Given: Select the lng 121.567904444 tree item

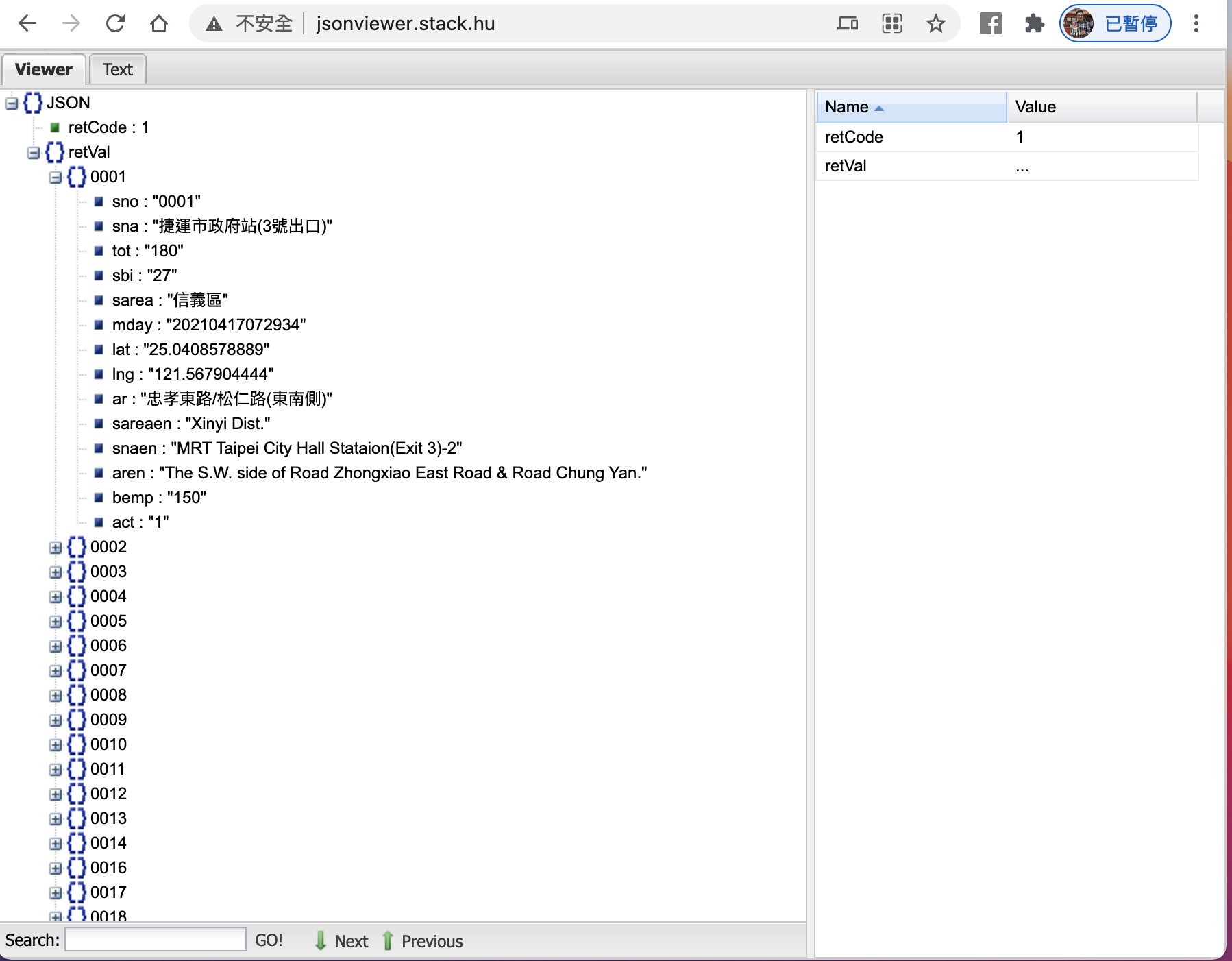Looking at the screenshot, I should tap(193, 374).
